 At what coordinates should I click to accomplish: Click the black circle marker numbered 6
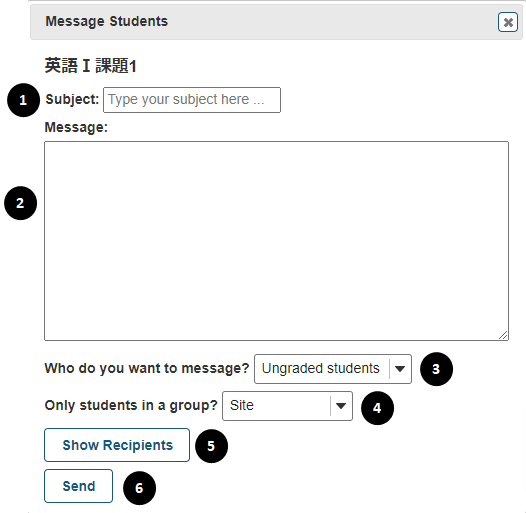139,488
